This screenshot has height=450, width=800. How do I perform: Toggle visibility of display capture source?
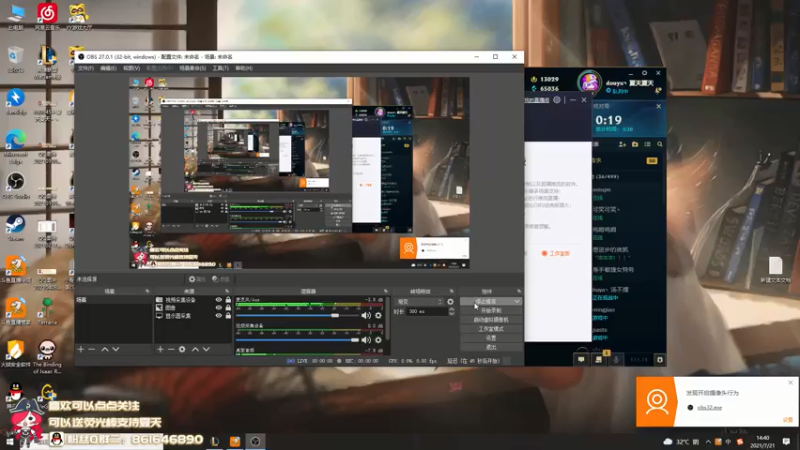coord(219,316)
